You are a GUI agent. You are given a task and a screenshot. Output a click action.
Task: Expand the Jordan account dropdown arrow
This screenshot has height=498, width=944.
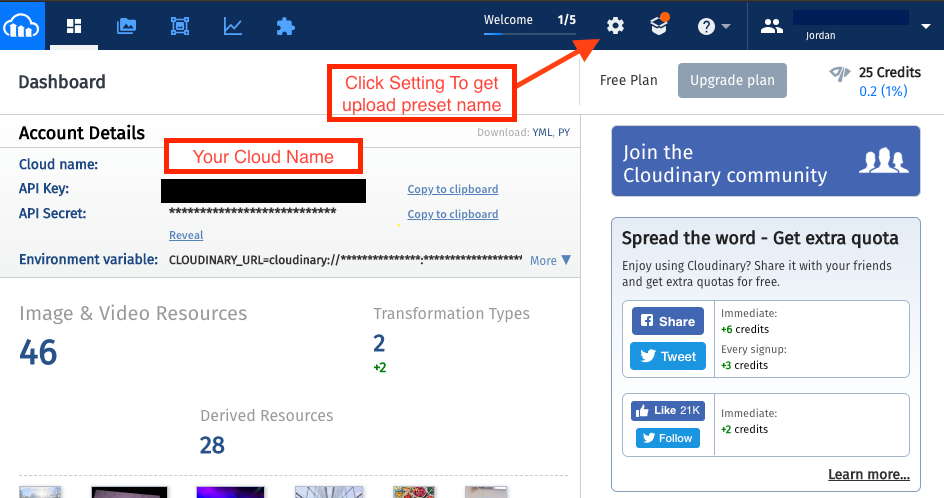926,26
